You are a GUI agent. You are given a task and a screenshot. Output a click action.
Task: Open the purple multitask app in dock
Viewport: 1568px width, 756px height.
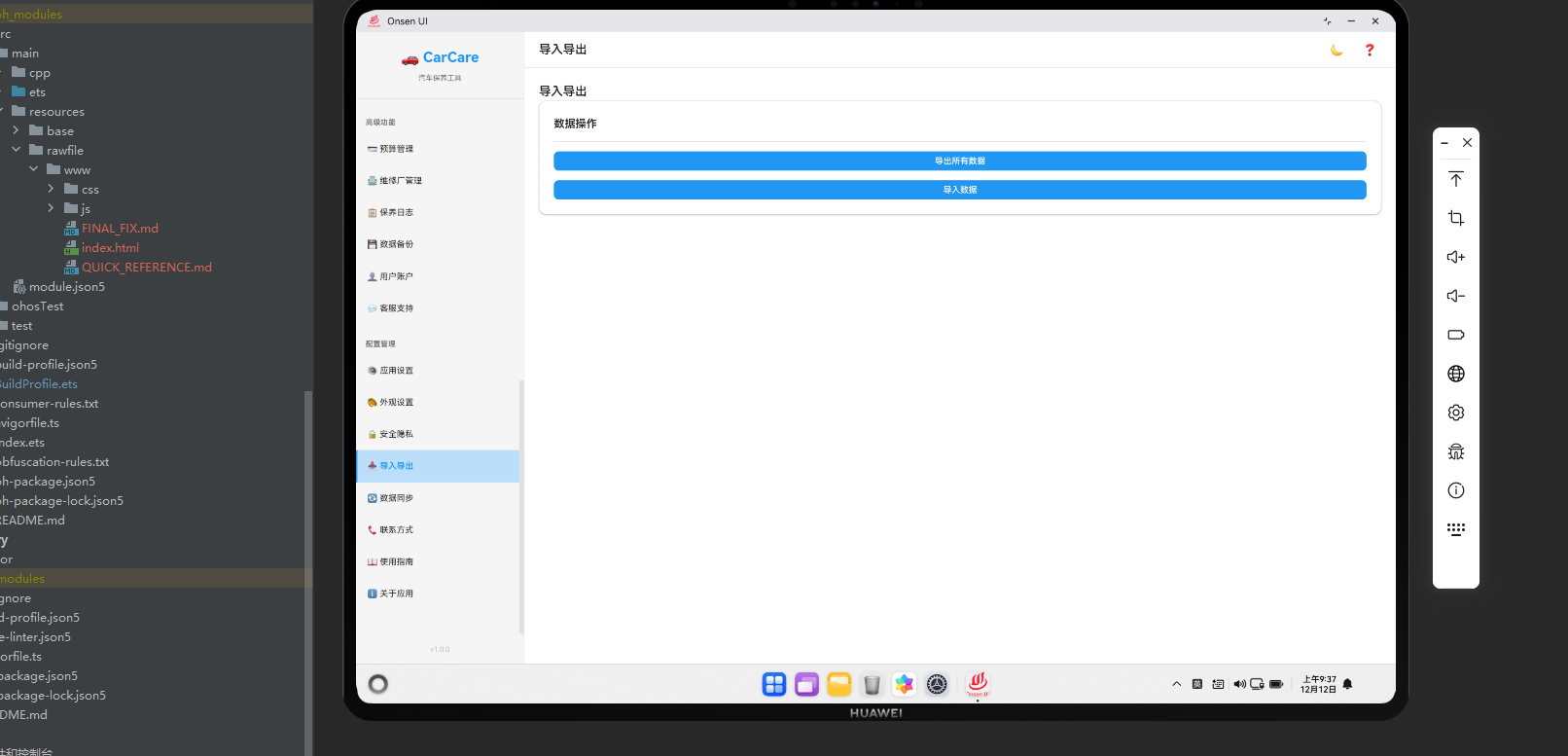coord(806,684)
